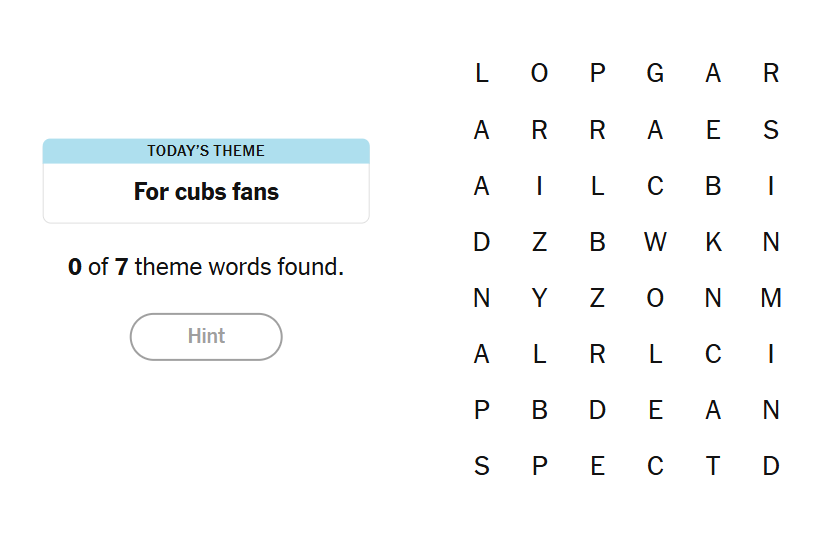Select the letter G in the grid
The height and width of the screenshot is (538, 836).
pyautogui.click(x=655, y=73)
